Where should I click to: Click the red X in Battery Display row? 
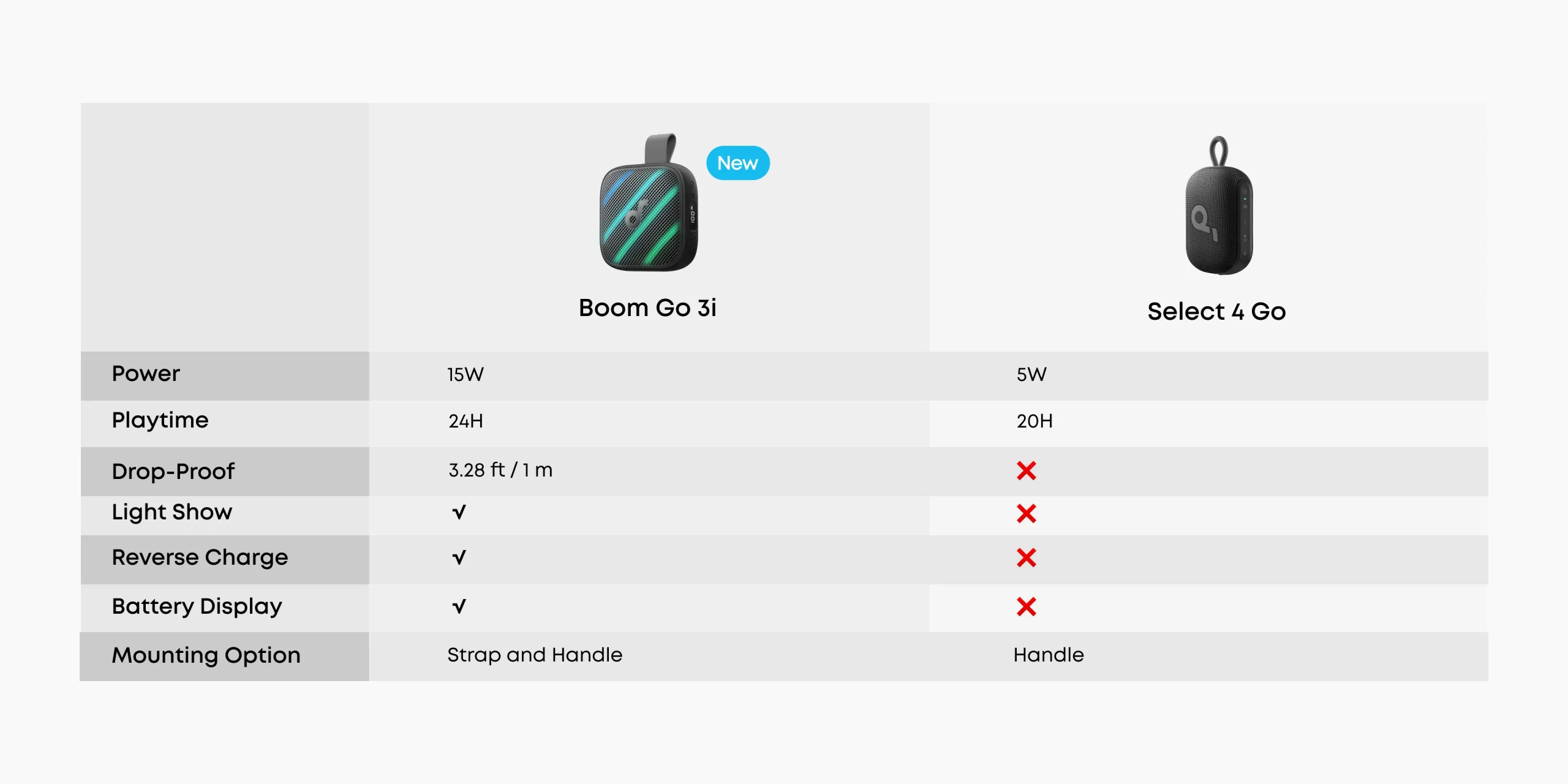[x=1026, y=606]
